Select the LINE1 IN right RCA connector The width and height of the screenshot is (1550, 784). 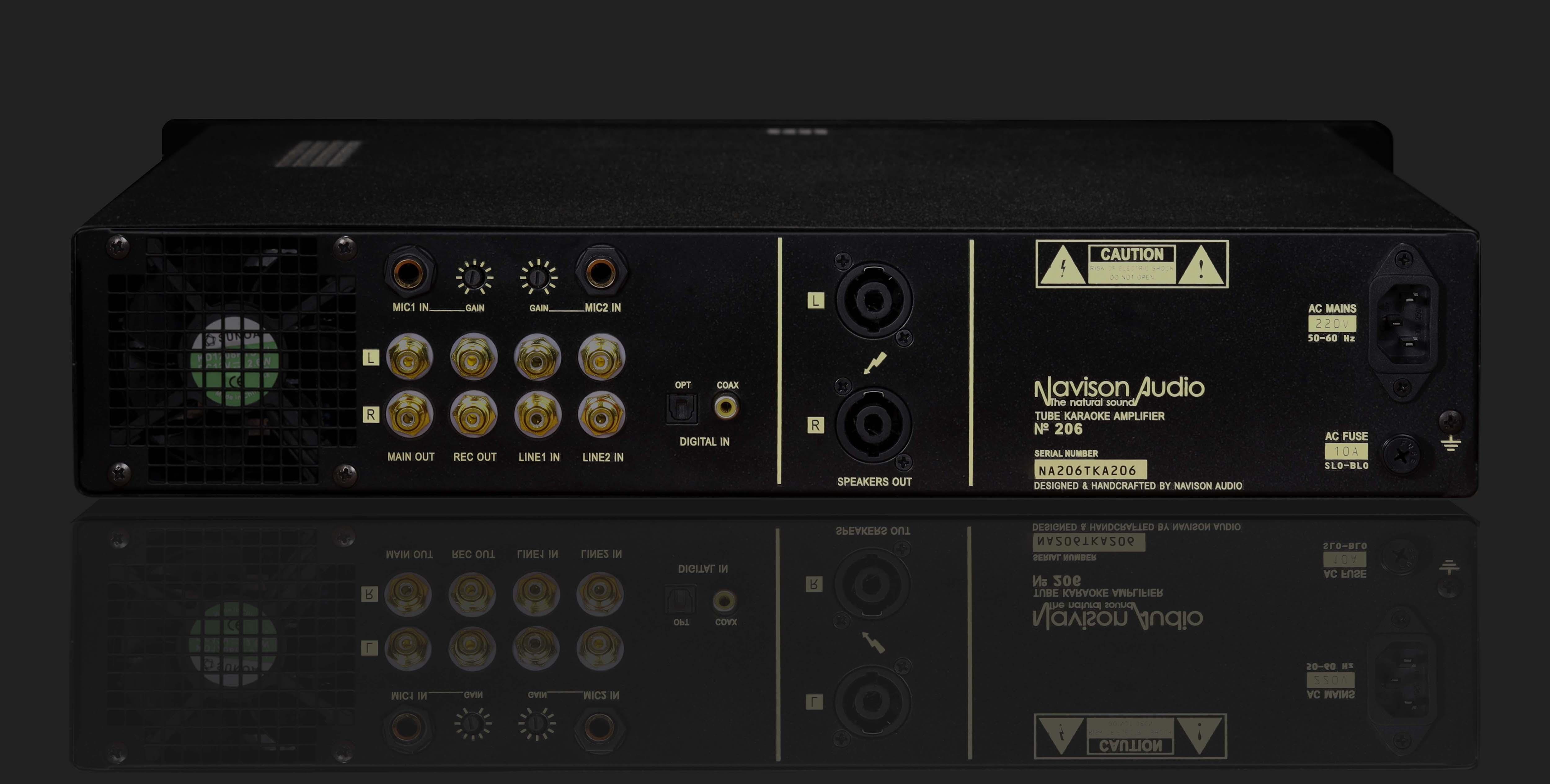pos(537,415)
